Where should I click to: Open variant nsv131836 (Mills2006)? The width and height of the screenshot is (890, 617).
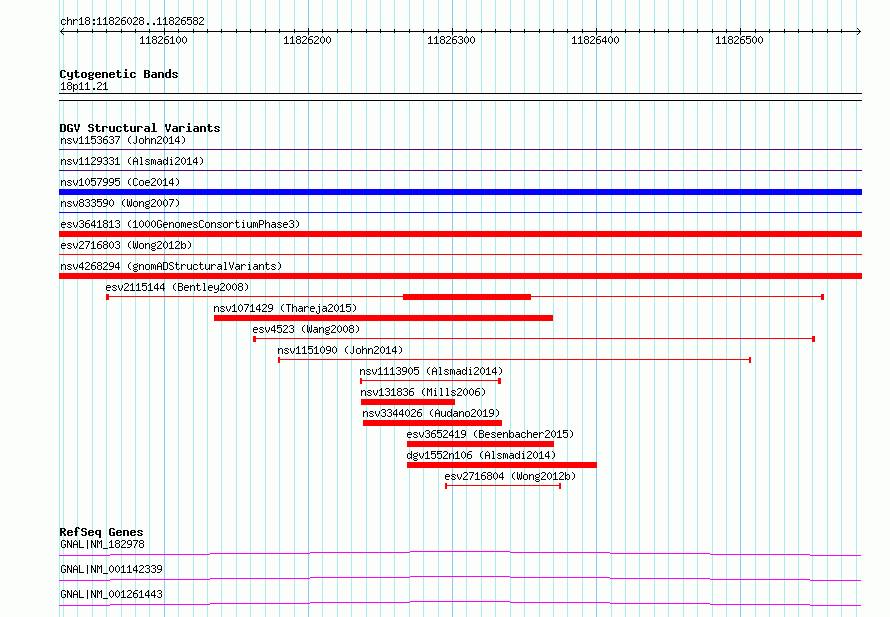tap(423, 392)
